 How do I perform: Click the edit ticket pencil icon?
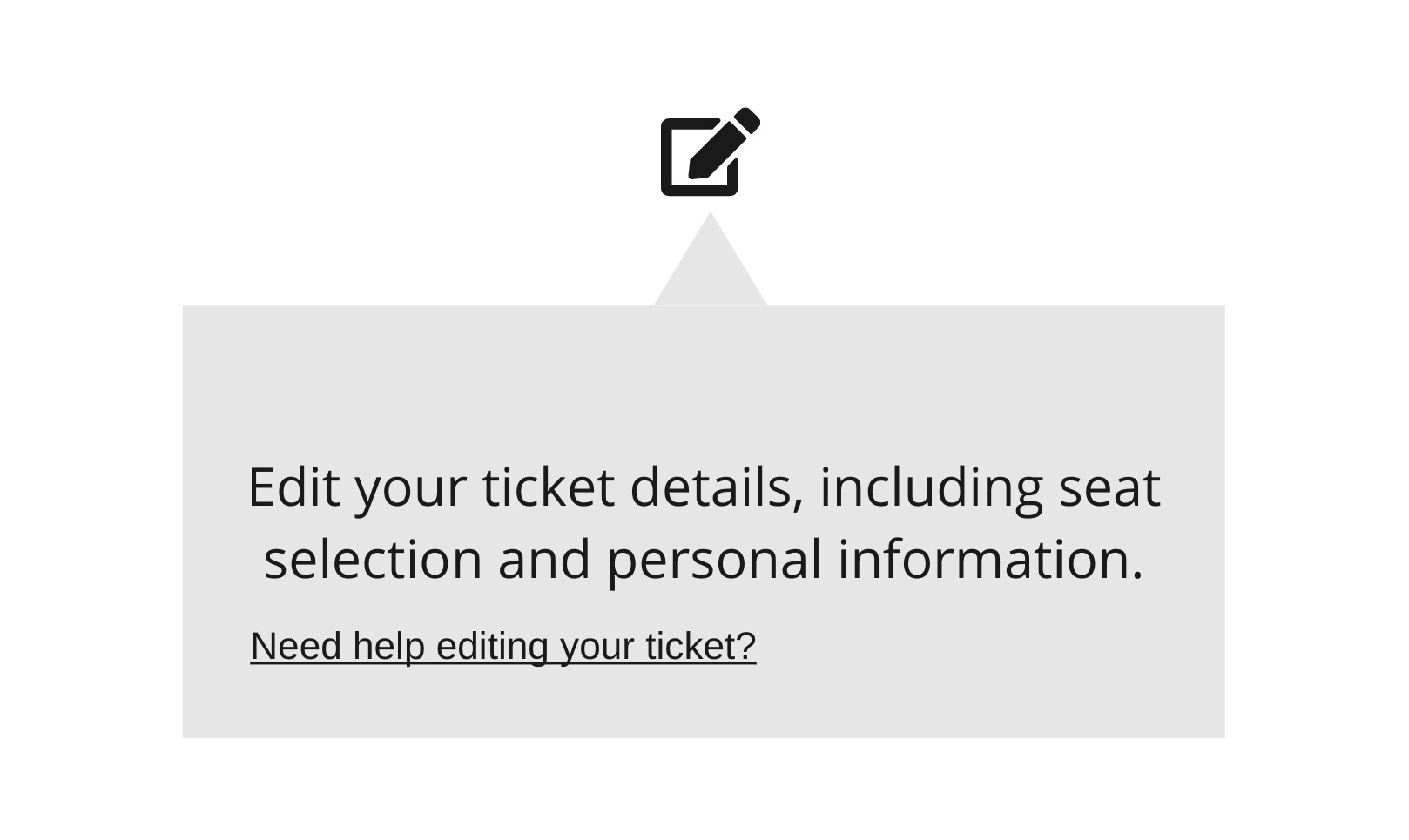(709, 152)
